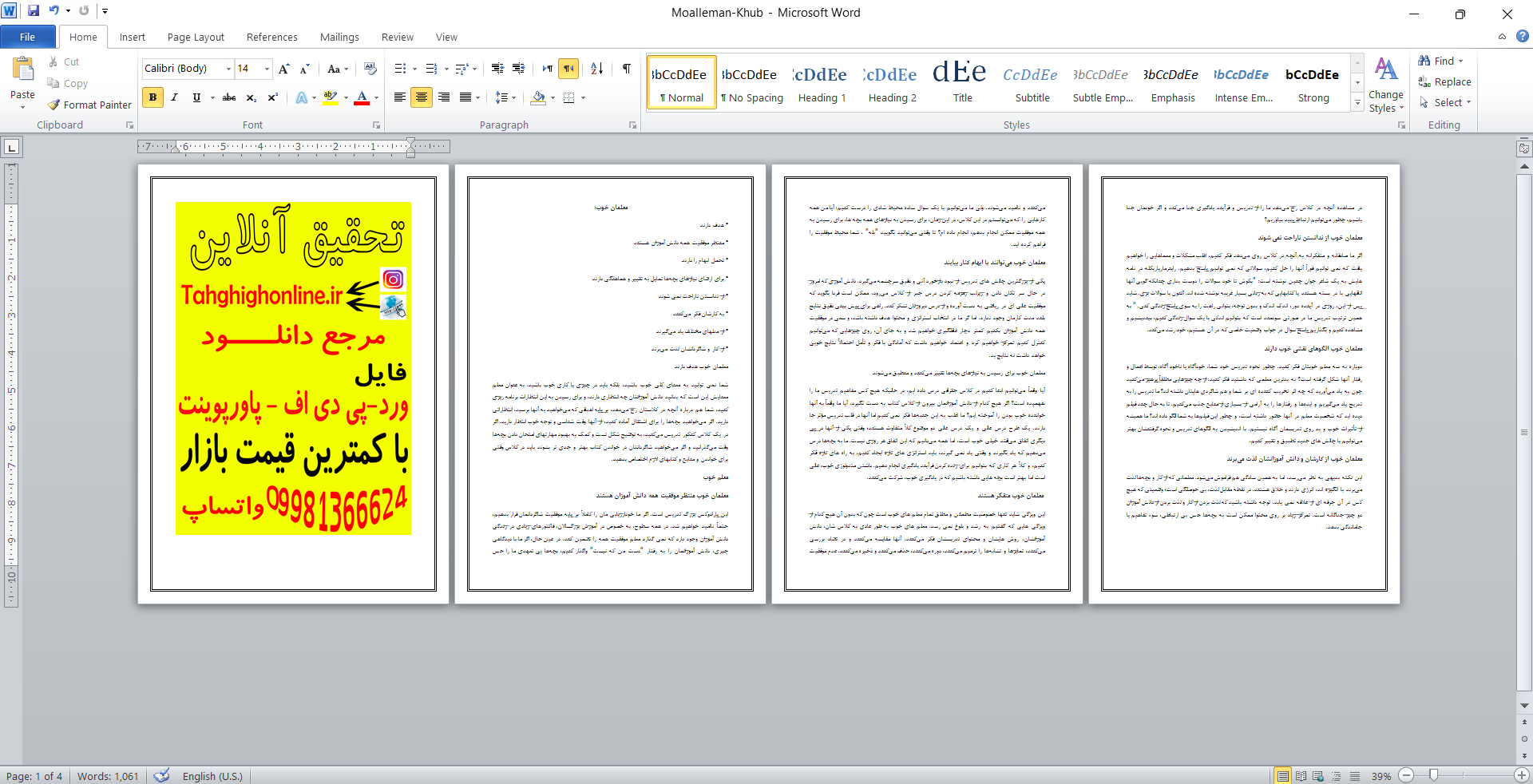Viewport: 1533px width, 784px height.
Task: Toggle Align Text Left
Action: [x=399, y=97]
